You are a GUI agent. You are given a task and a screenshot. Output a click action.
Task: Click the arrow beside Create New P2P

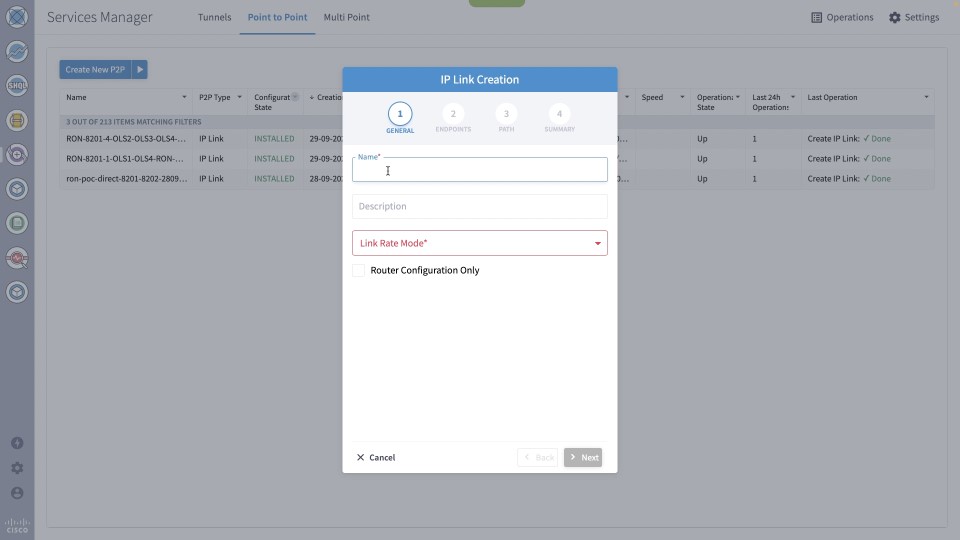140,70
